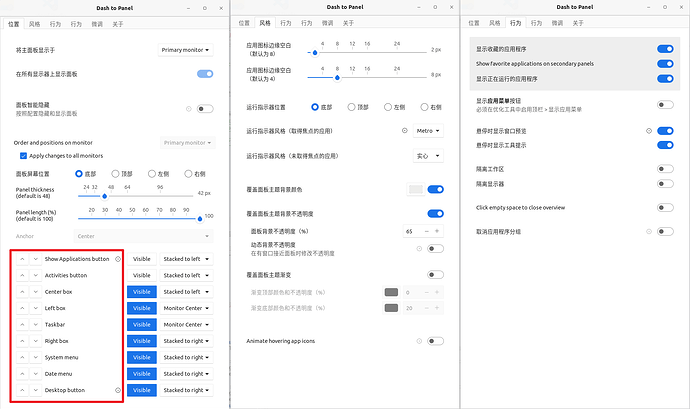The height and width of the screenshot is (409, 690).
Task: Move System menu row down
Action: click(36, 357)
